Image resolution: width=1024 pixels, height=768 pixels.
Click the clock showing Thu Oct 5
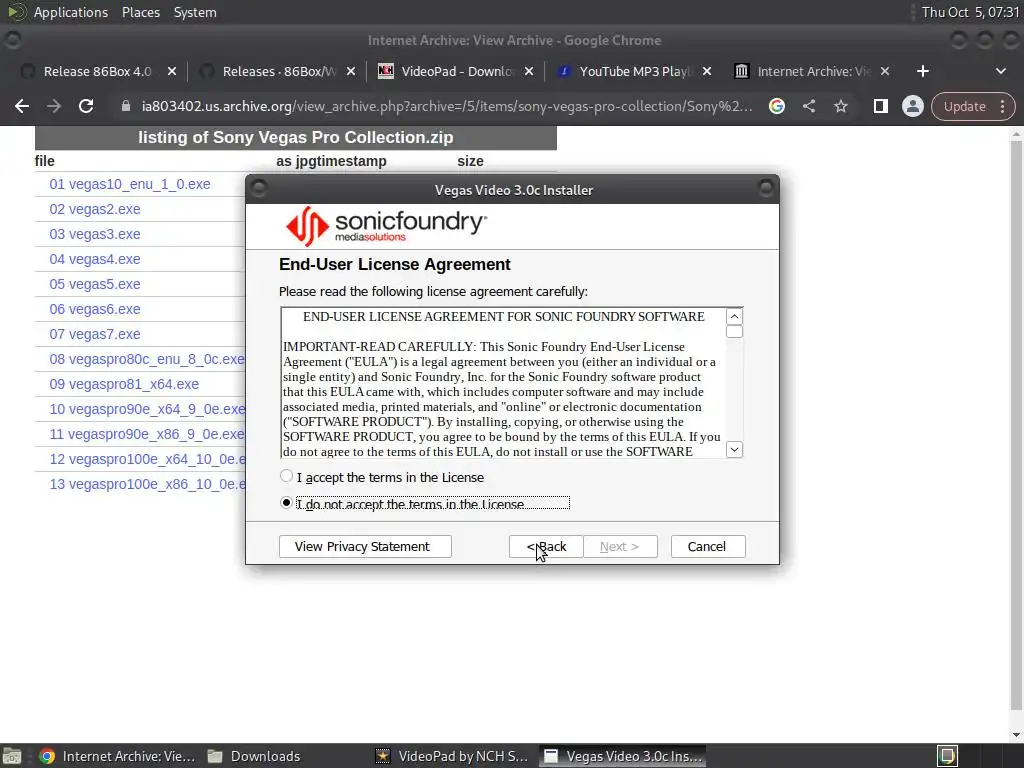[x=970, y=12]
